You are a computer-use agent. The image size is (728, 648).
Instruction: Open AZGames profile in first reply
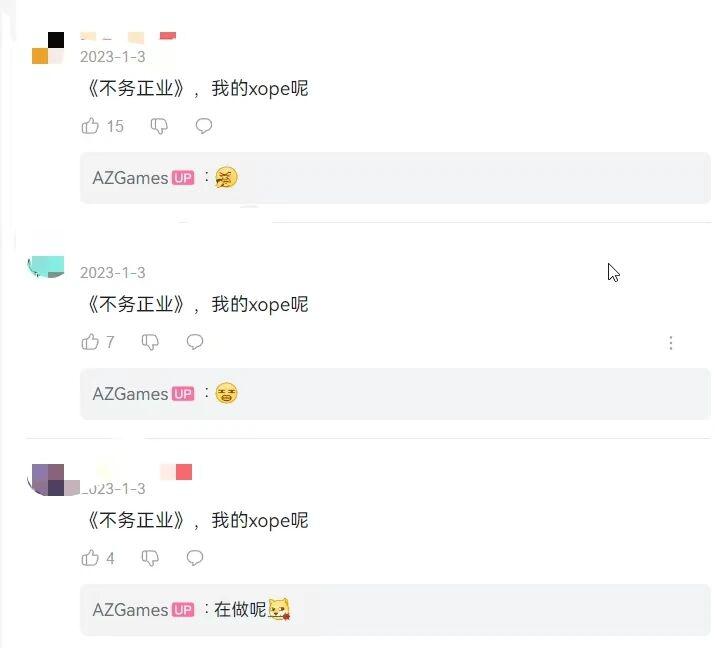tap(130, 178)
